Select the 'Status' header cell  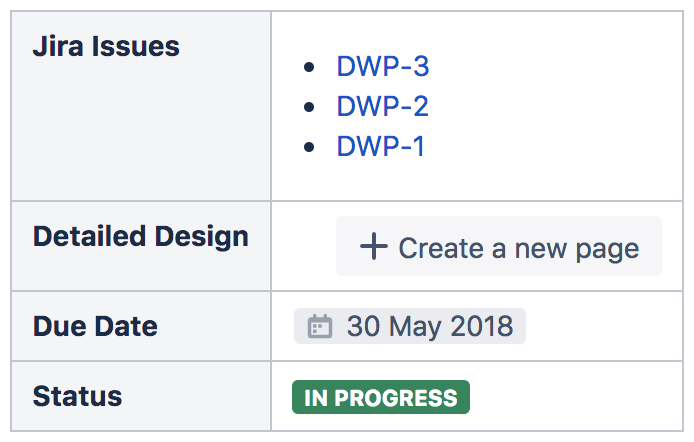click(77, 396)
